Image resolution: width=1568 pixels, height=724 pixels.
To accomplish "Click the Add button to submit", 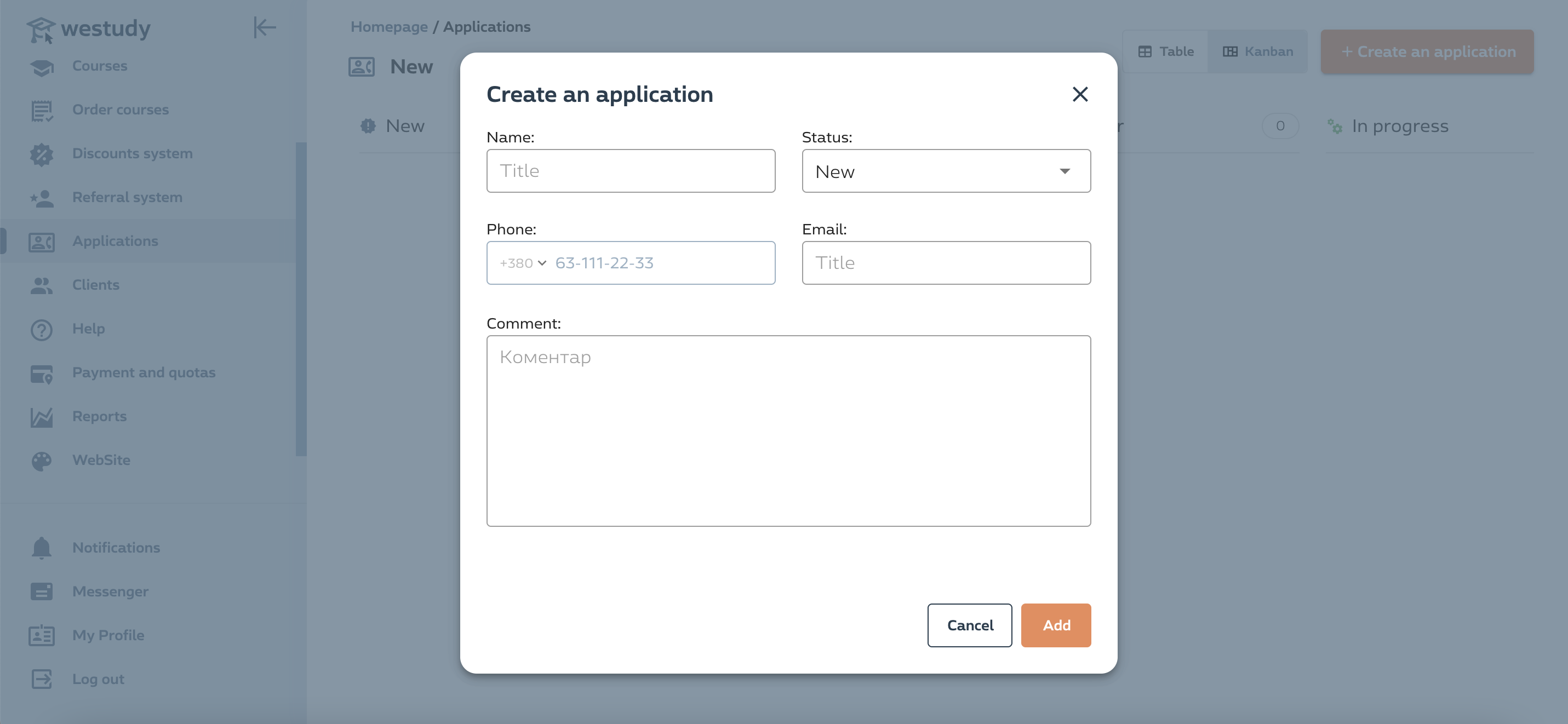I will click(1056, 625).
